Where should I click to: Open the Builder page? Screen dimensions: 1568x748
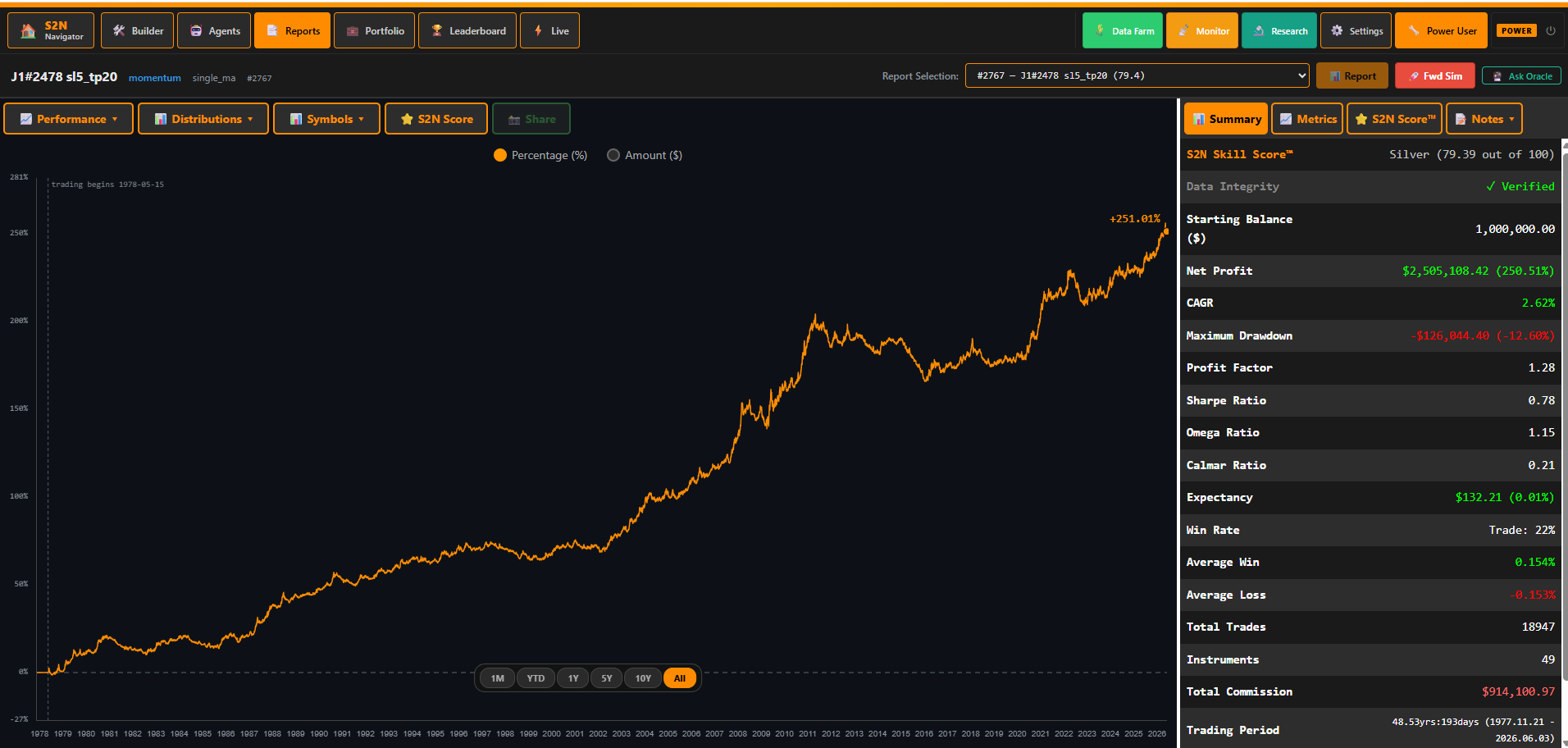coord(137,30)
